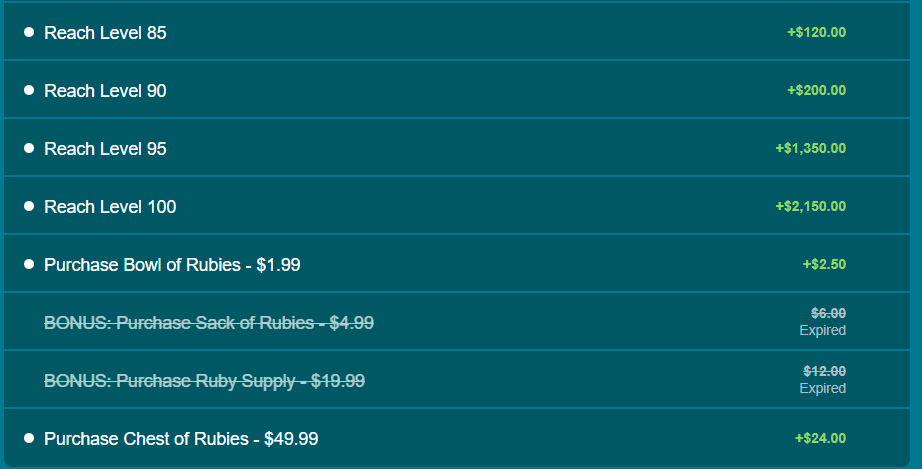This screenshot has height=469, width=922.
Task: Click the bullet beside Reach Level 95
Action: [29, 149]
